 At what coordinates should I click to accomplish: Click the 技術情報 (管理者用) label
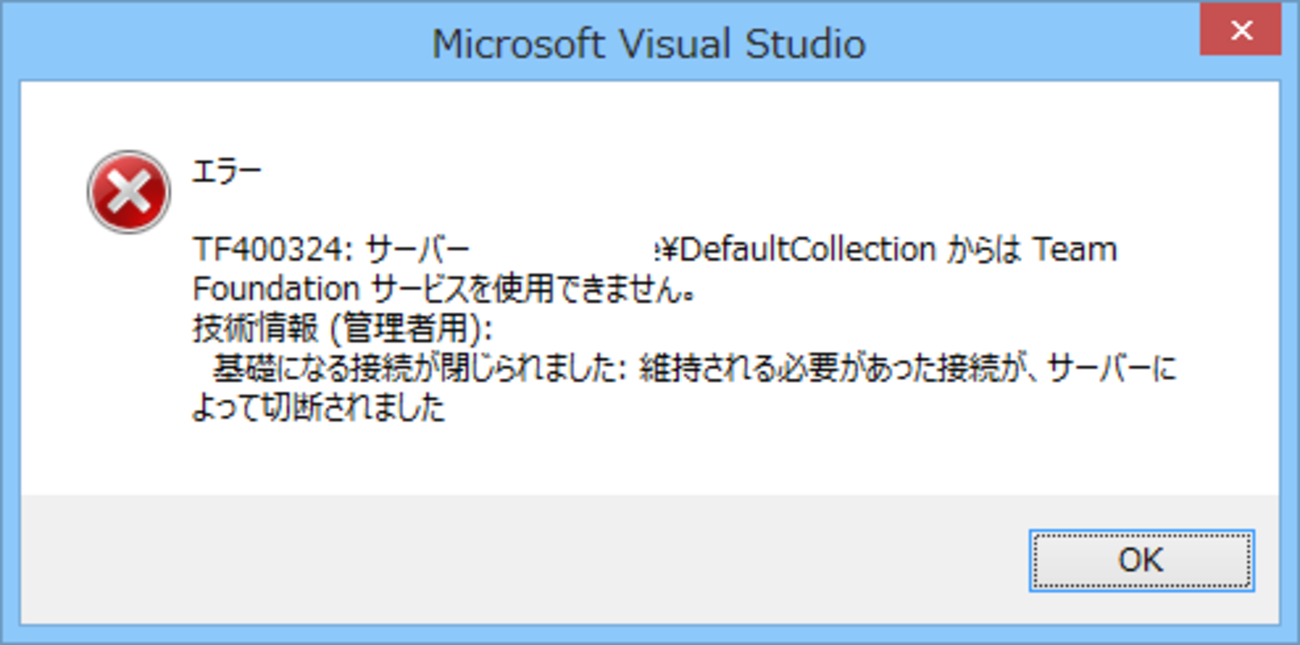click(342, 329)
